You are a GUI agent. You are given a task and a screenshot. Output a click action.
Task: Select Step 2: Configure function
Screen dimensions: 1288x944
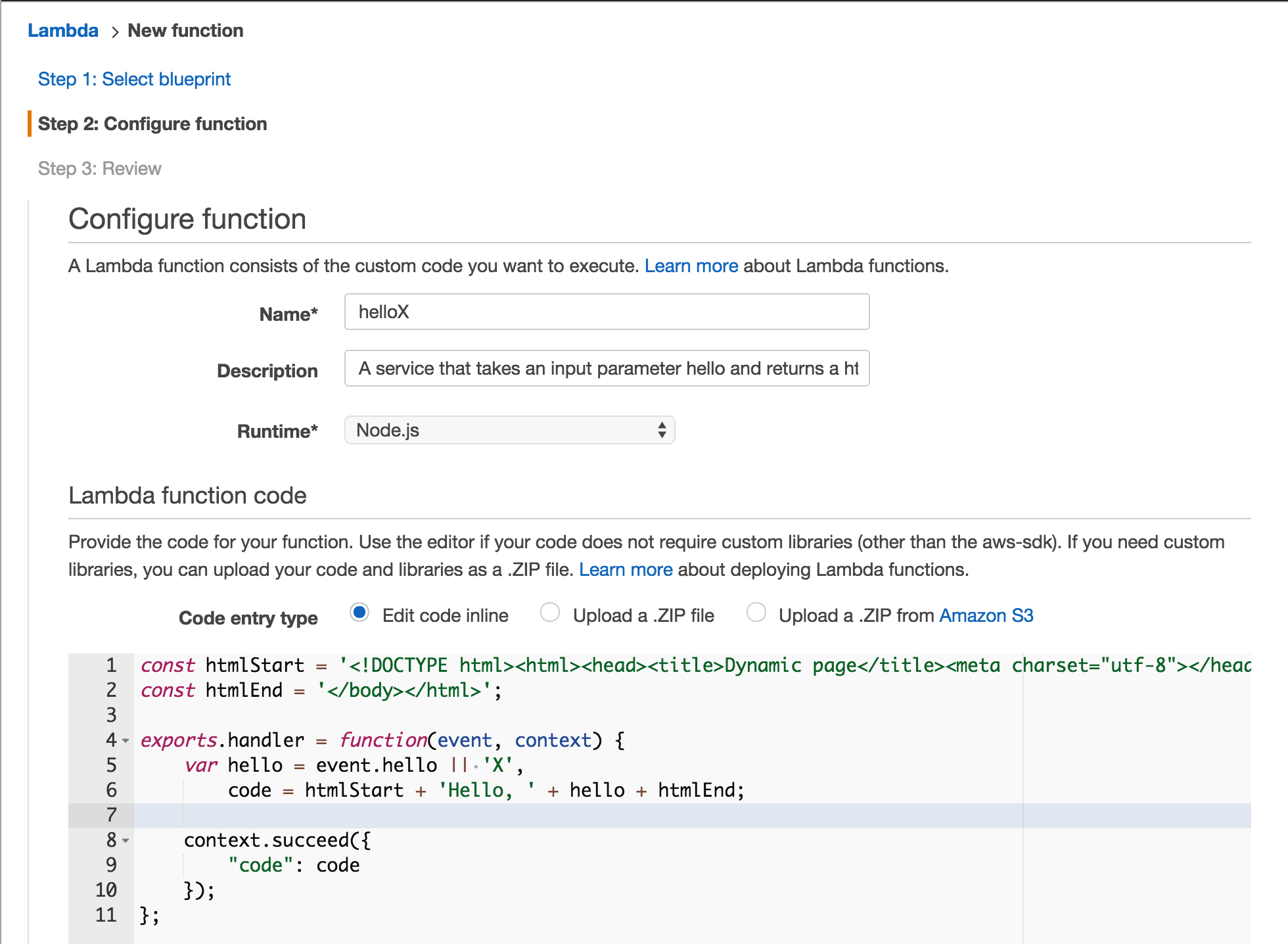click(x=152, y=124)
